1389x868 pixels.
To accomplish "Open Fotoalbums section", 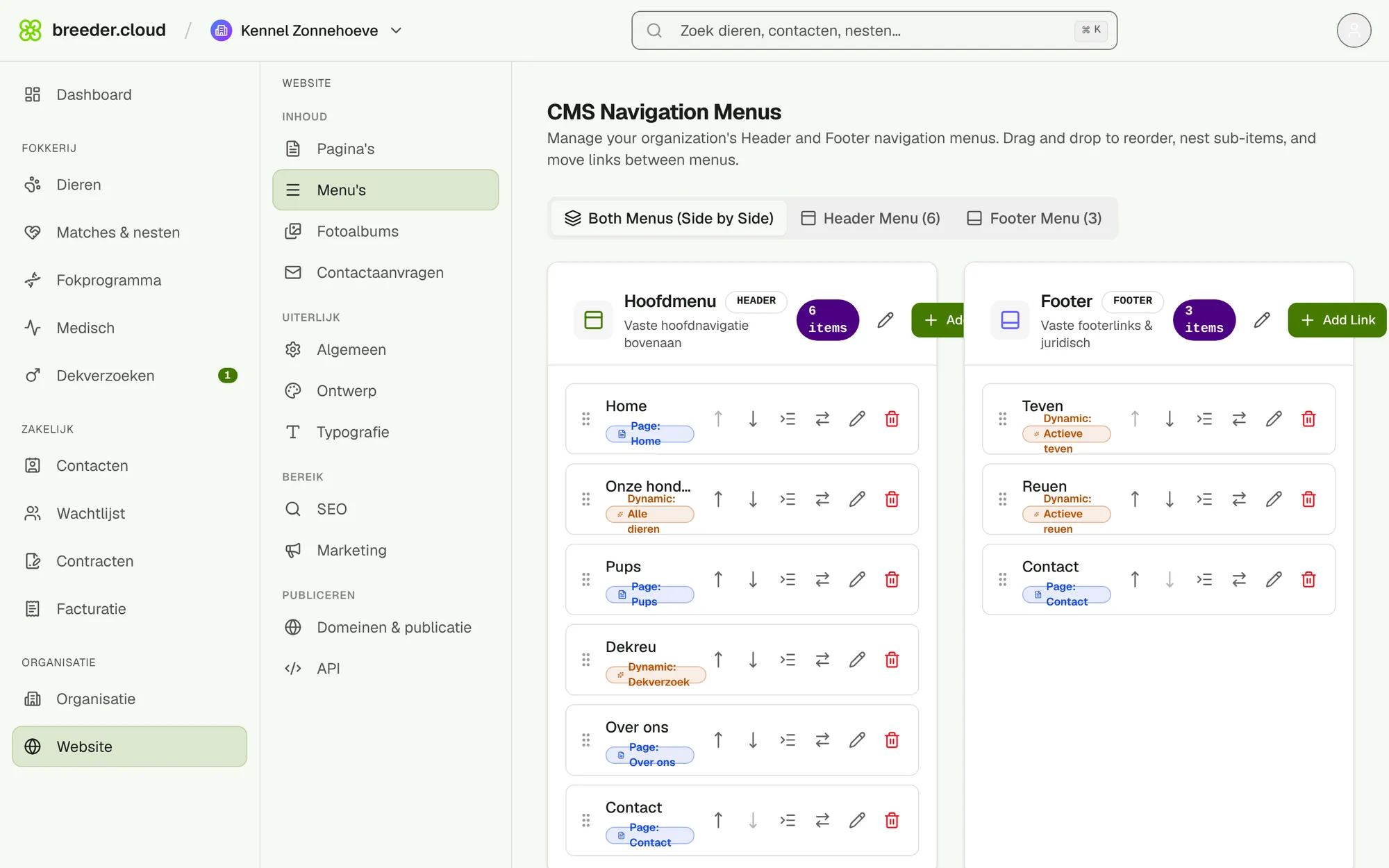I will (385, 231).
